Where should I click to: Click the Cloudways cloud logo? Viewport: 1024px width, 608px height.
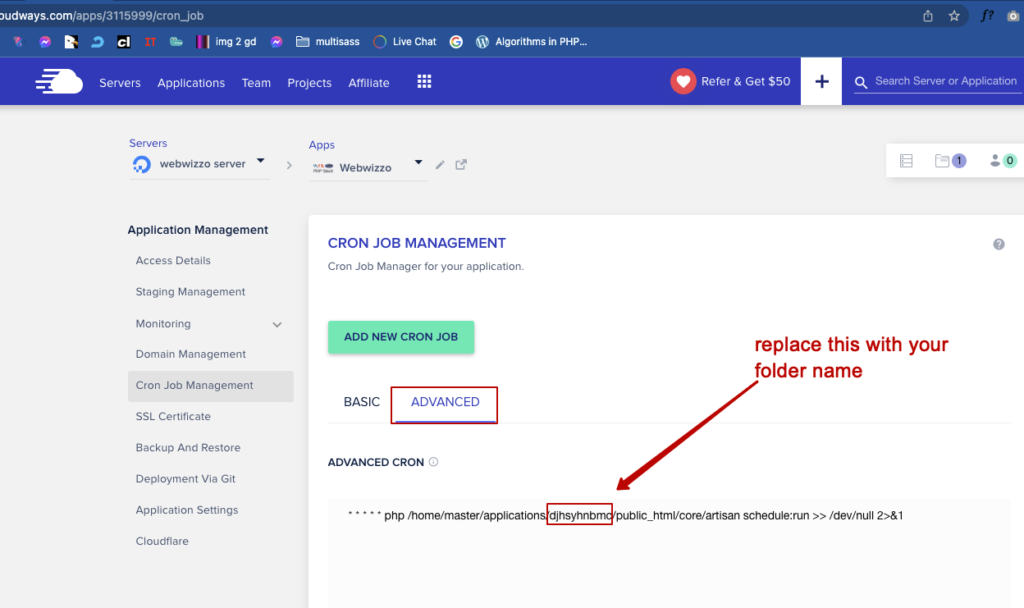click(x=59, y=82)
